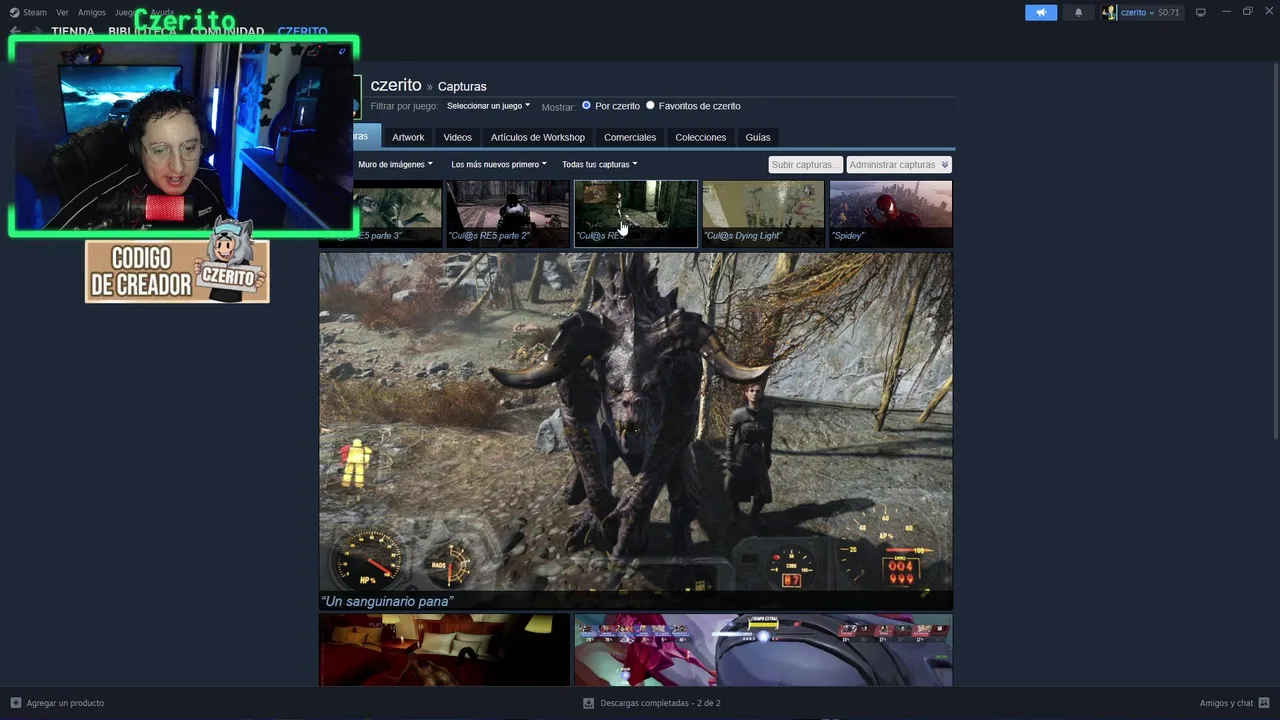Open the Tiempo Extra scoreboard screenshot thumbnail
Viewport: 1280px width, 720px height.
(763, 650)
